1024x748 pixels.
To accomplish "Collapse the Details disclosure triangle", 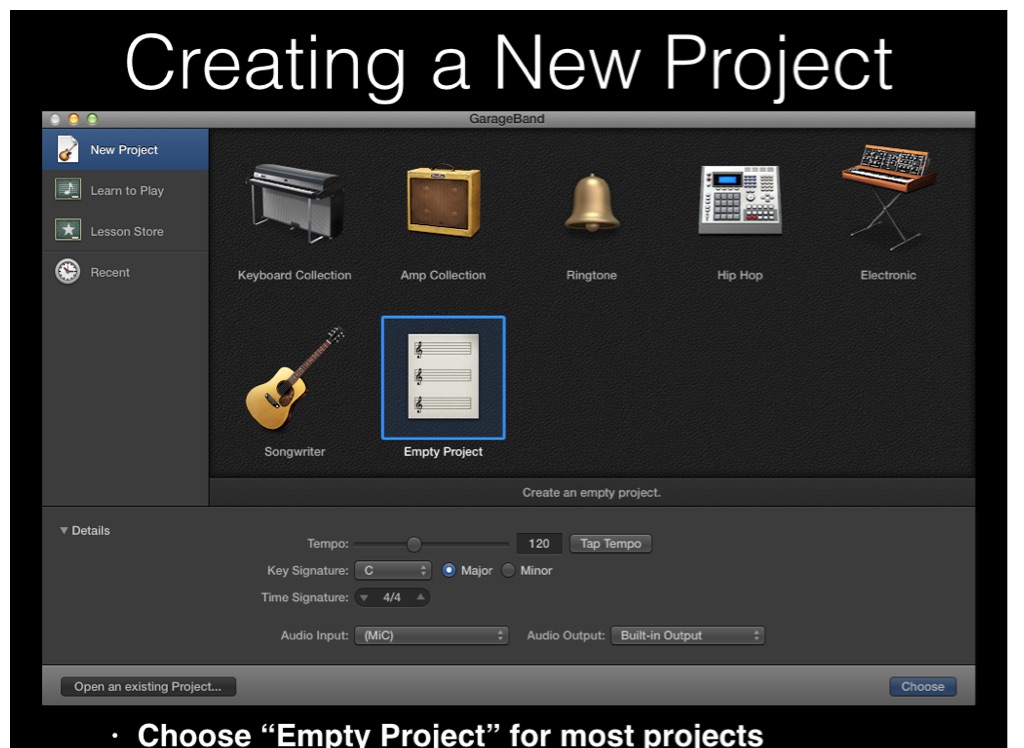I will [63, 530].
